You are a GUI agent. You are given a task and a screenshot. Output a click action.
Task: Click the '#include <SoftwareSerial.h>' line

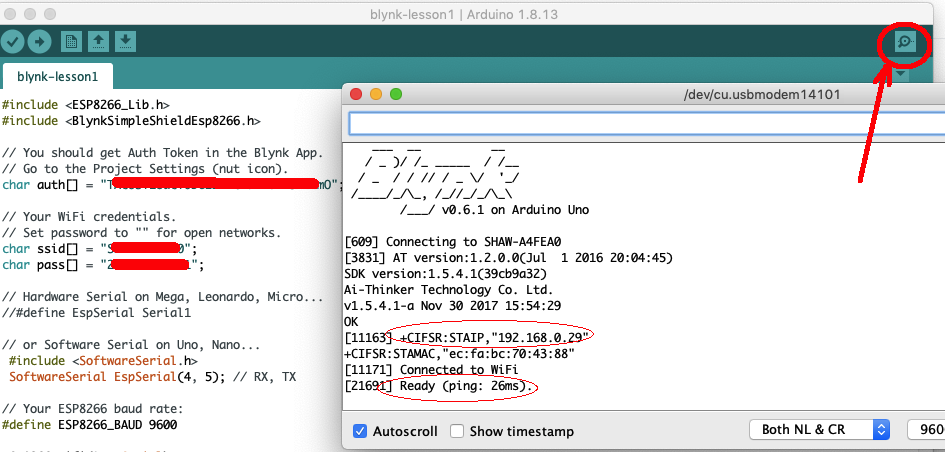pyautogui.click(x=104, y=360)
